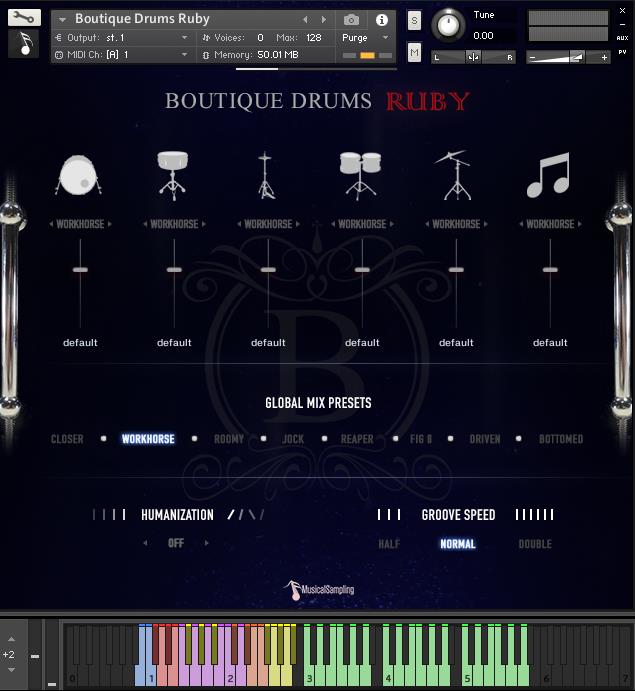Toggle the PV button
Screen dimensions: 635x691
(622, 52)
